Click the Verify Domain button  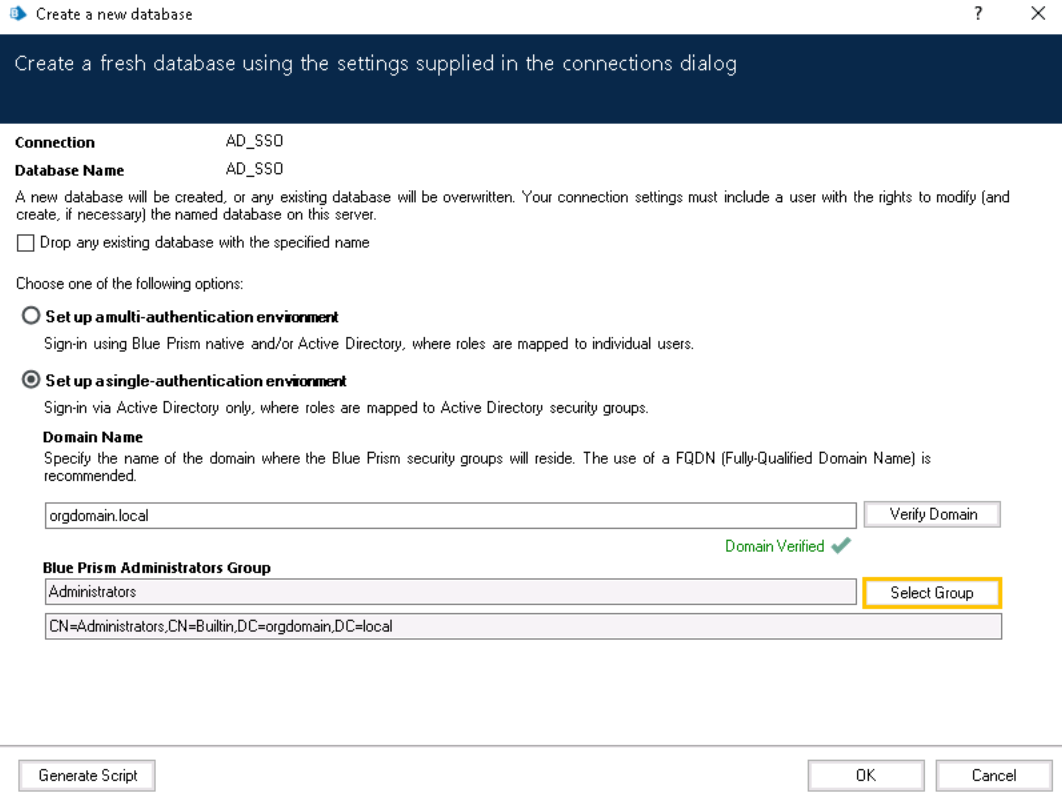tap(932, 515)
